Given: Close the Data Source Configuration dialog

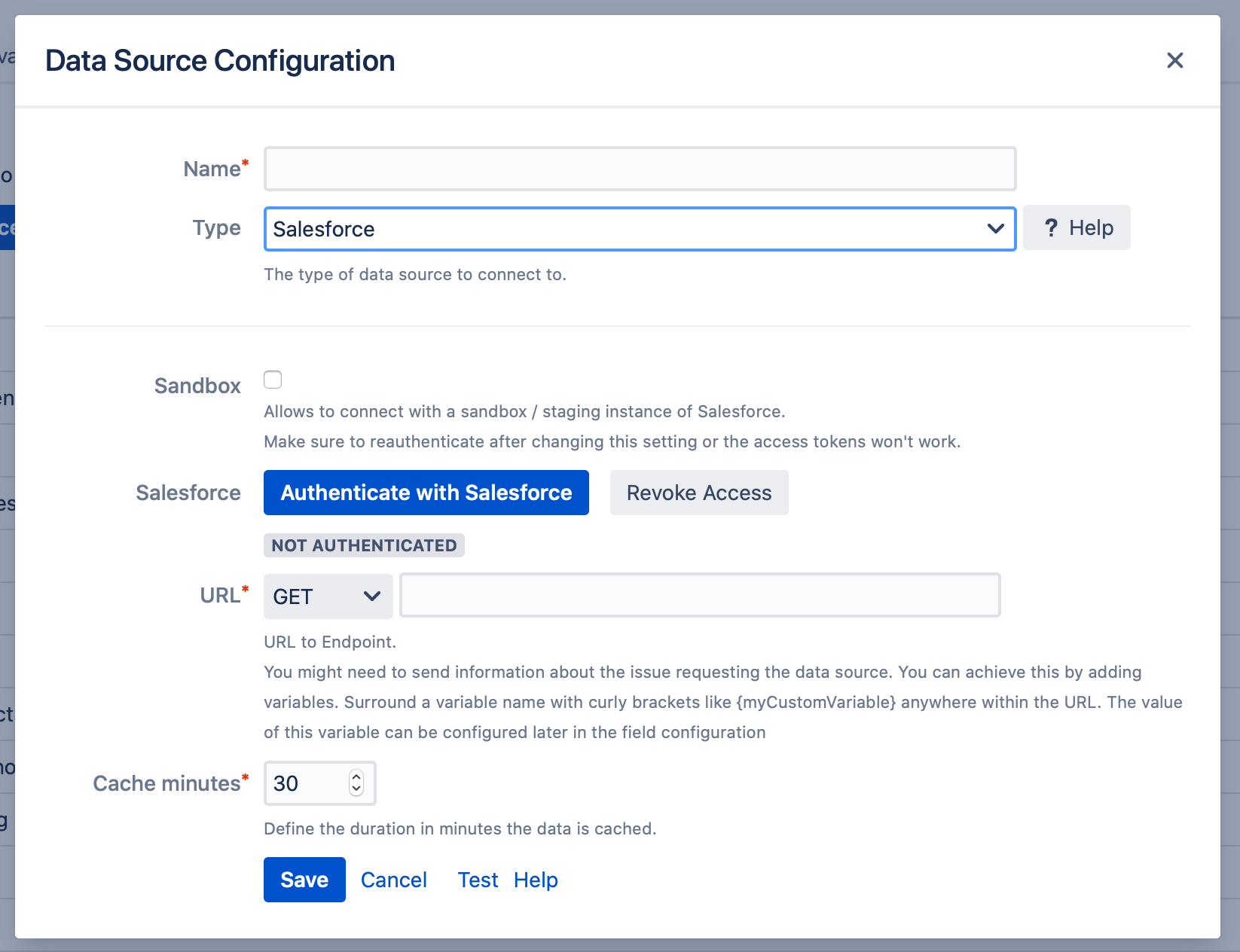Looking at the screenshot, I should tap(1174, 60).
